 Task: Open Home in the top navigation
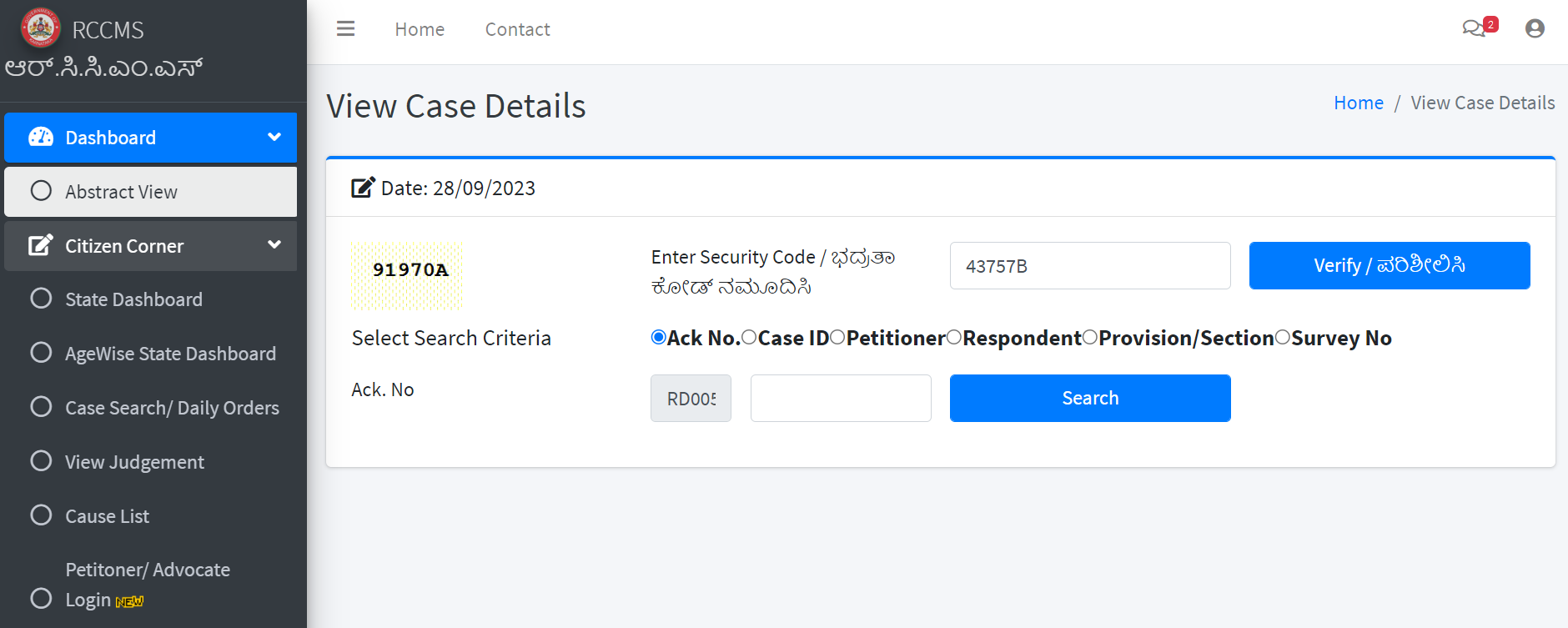[420, 29]
